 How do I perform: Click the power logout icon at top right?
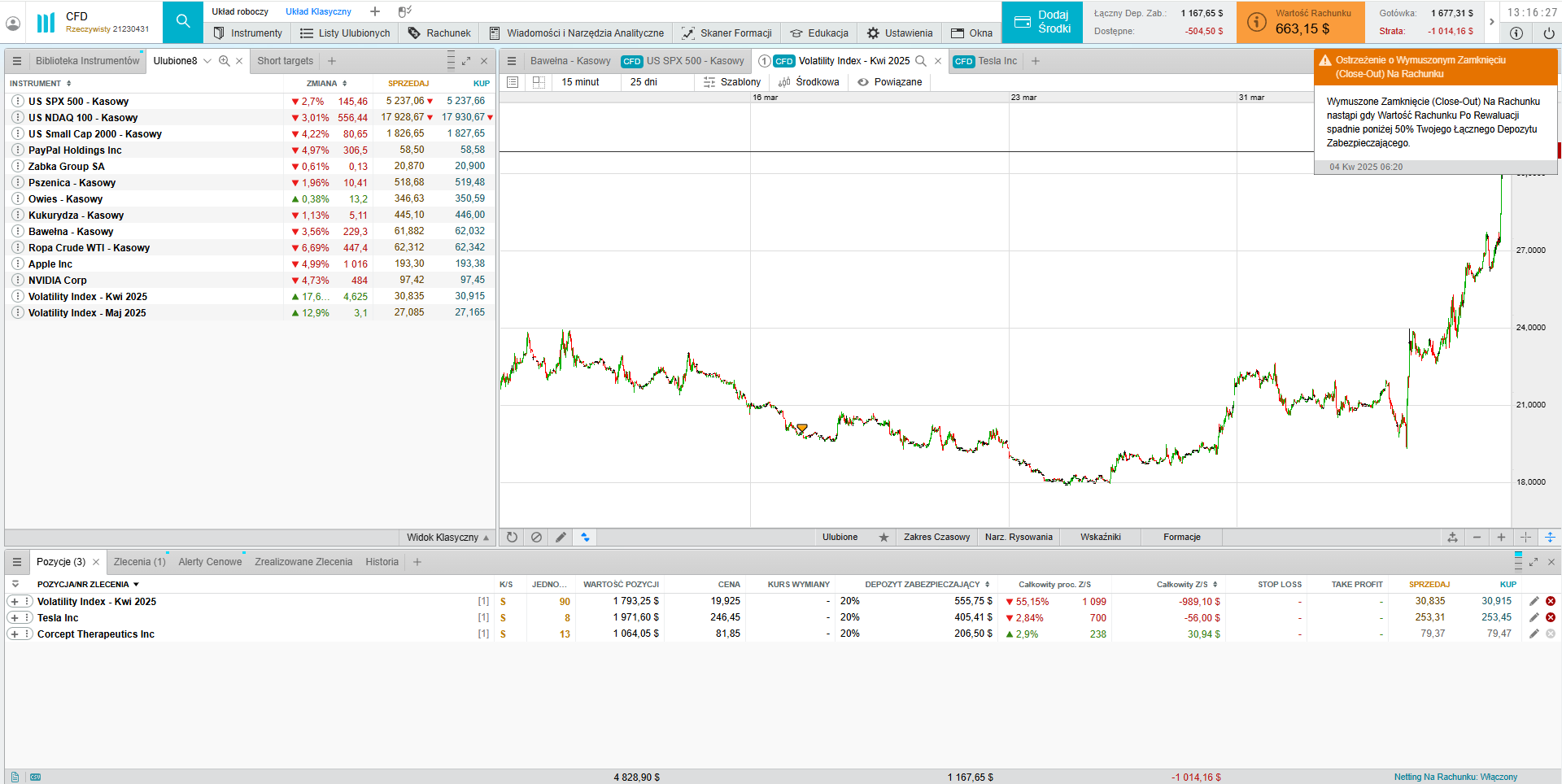1548,33
